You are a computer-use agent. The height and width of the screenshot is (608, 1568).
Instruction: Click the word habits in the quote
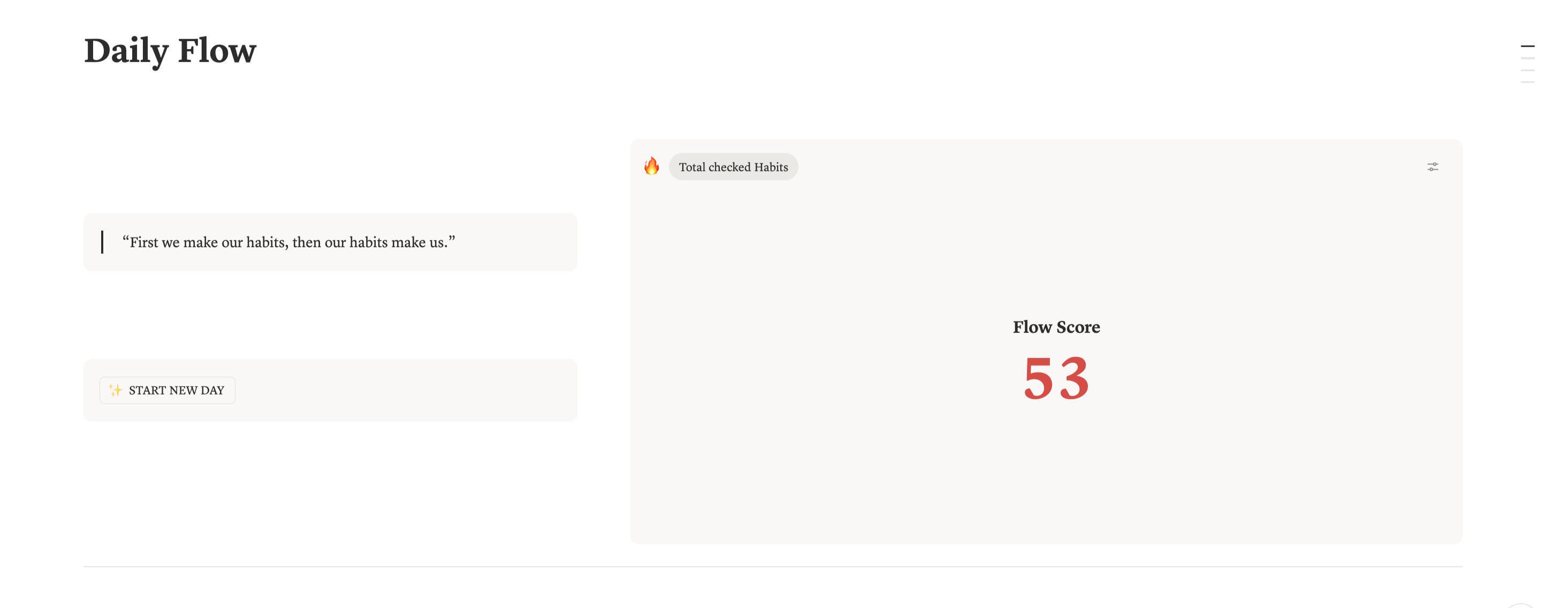tap(265, 242)
